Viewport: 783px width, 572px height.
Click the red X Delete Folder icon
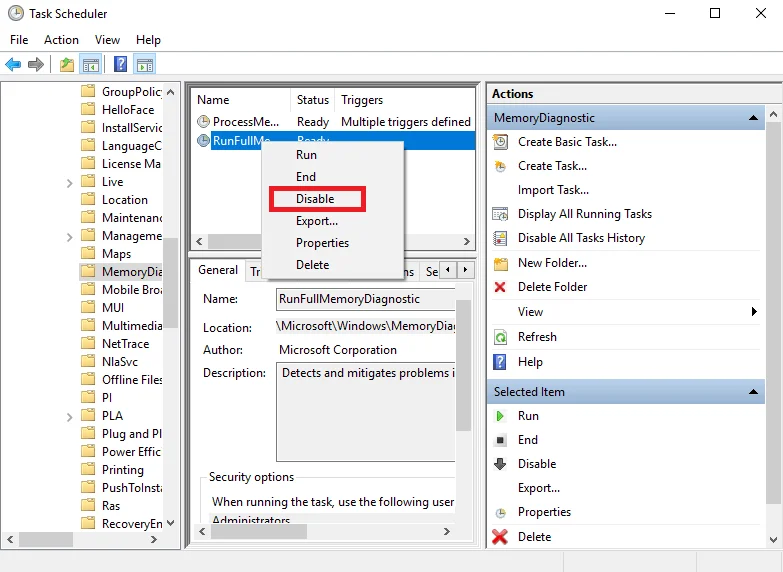pyautogui.click(x=500, y=287)
